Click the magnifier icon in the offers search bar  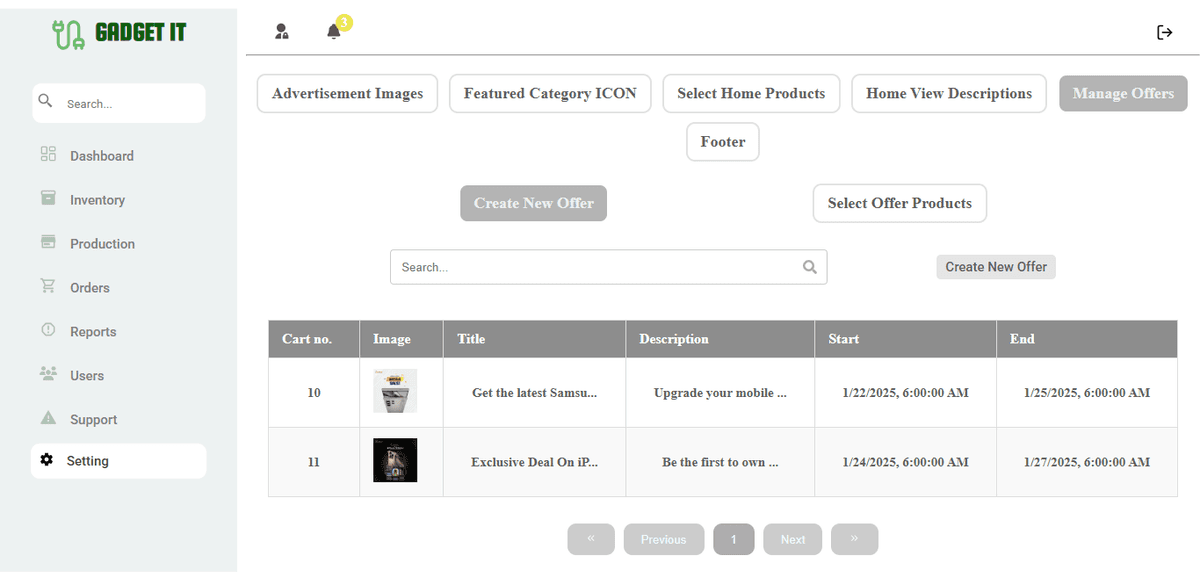(809, 267)
